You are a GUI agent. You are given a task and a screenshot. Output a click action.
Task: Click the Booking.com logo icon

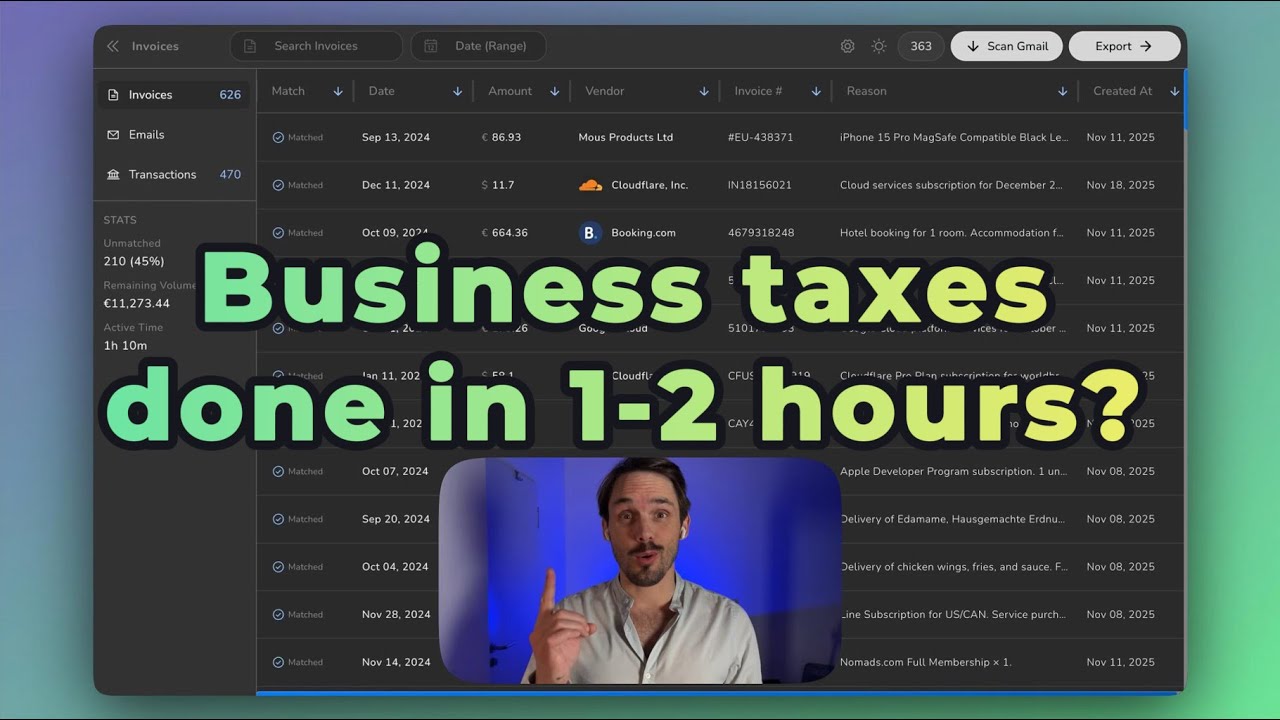point(590,233)
